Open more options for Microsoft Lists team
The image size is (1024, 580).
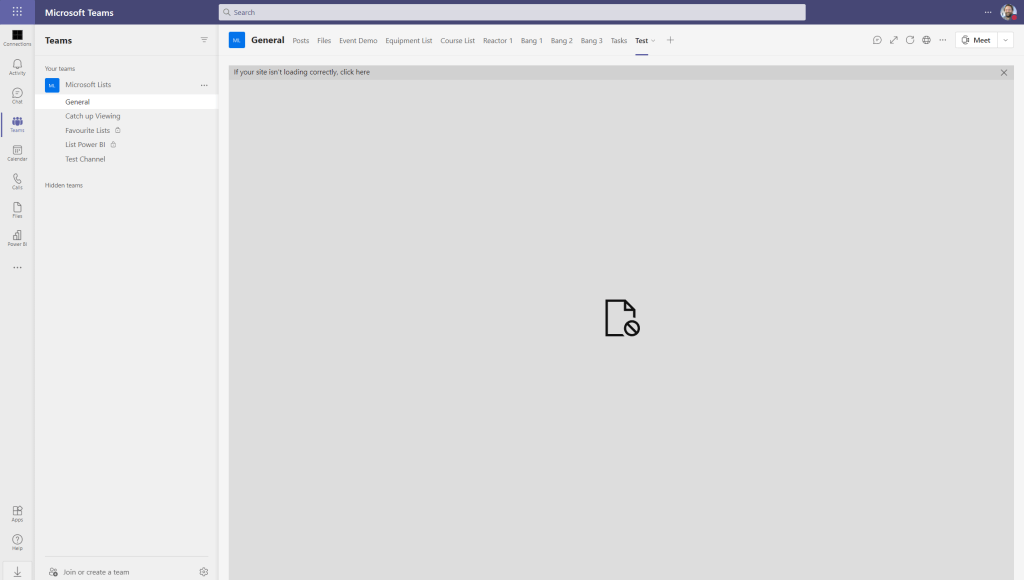point(204,85)
